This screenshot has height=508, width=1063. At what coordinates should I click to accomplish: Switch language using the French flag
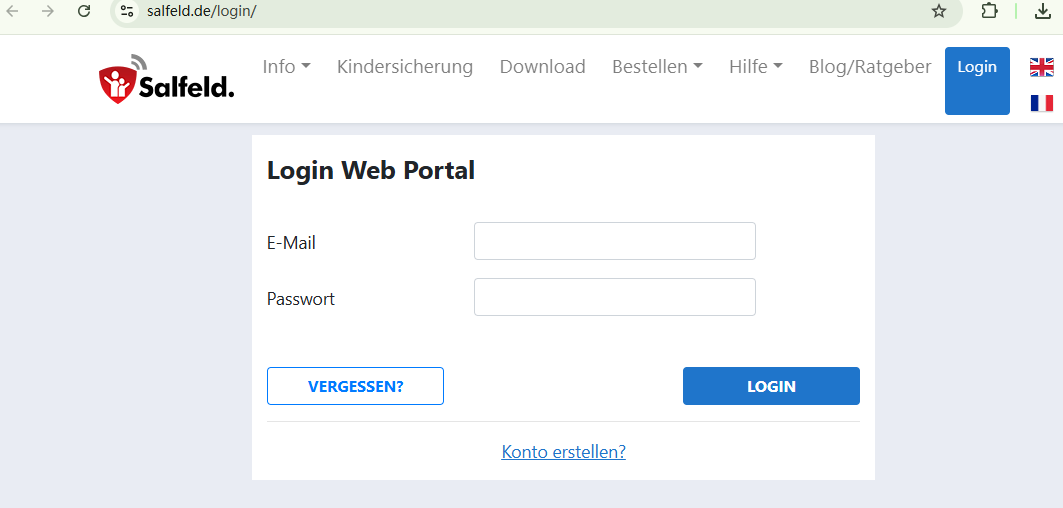click(x=1042, y=103)
